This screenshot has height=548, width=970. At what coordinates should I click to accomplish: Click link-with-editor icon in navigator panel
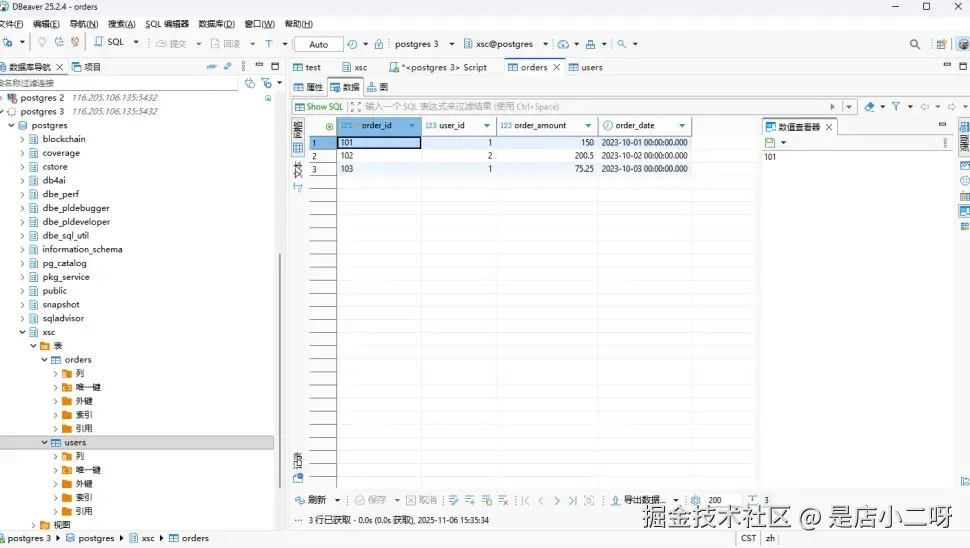click(x=228, y=66)
